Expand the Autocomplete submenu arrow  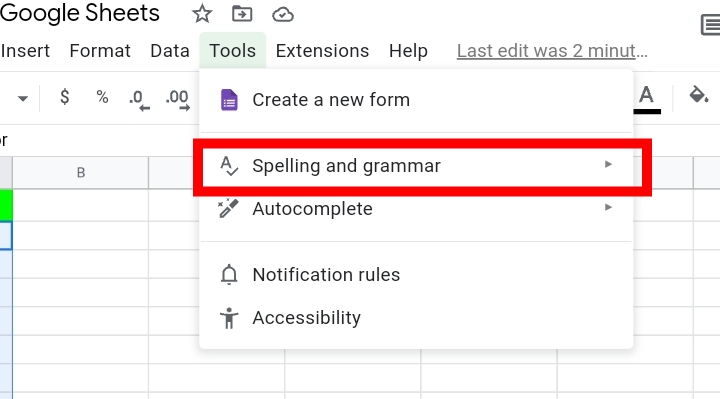point(608,208)
